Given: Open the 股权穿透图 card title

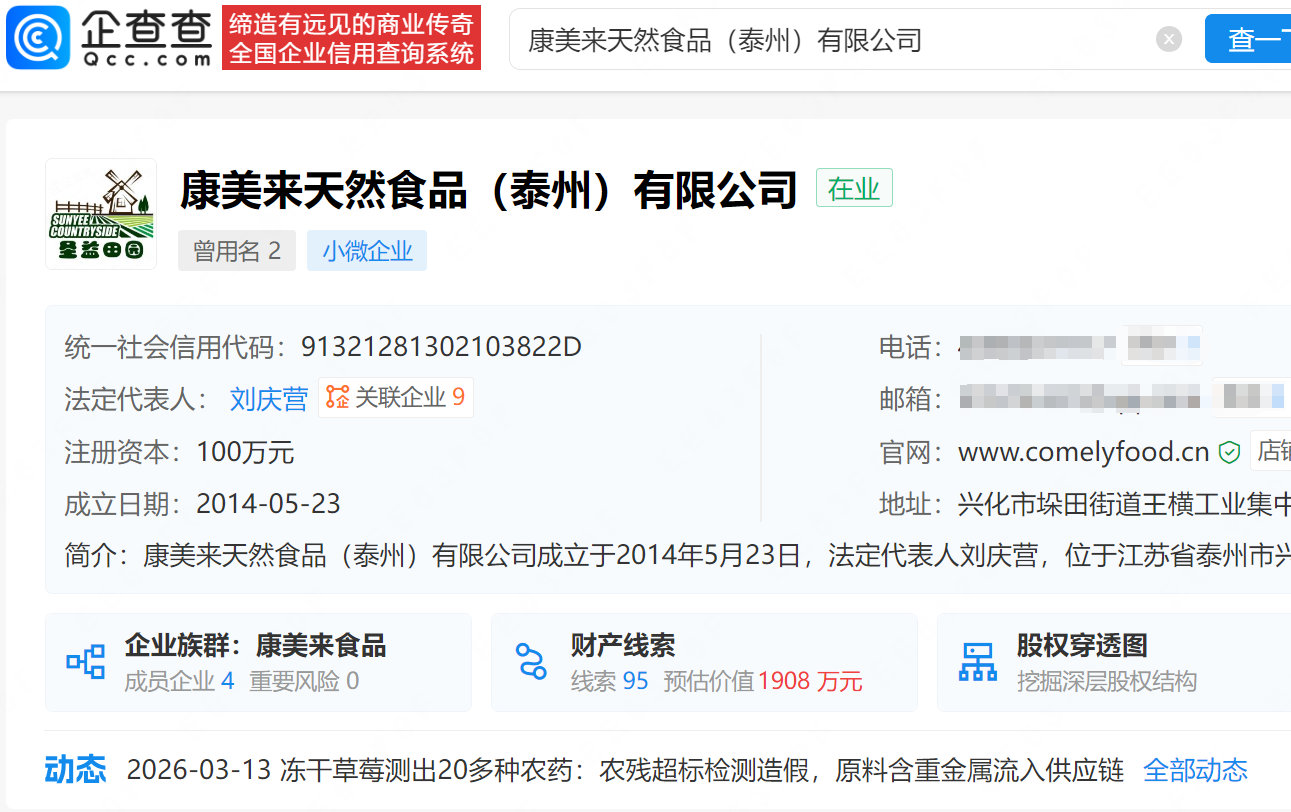Looking at the screenshot, I should [x=1082, y=645].
